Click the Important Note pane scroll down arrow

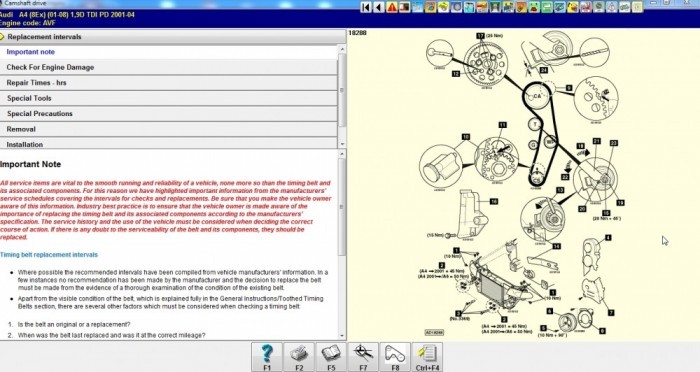pyautogui.click(x=342, y=335)
